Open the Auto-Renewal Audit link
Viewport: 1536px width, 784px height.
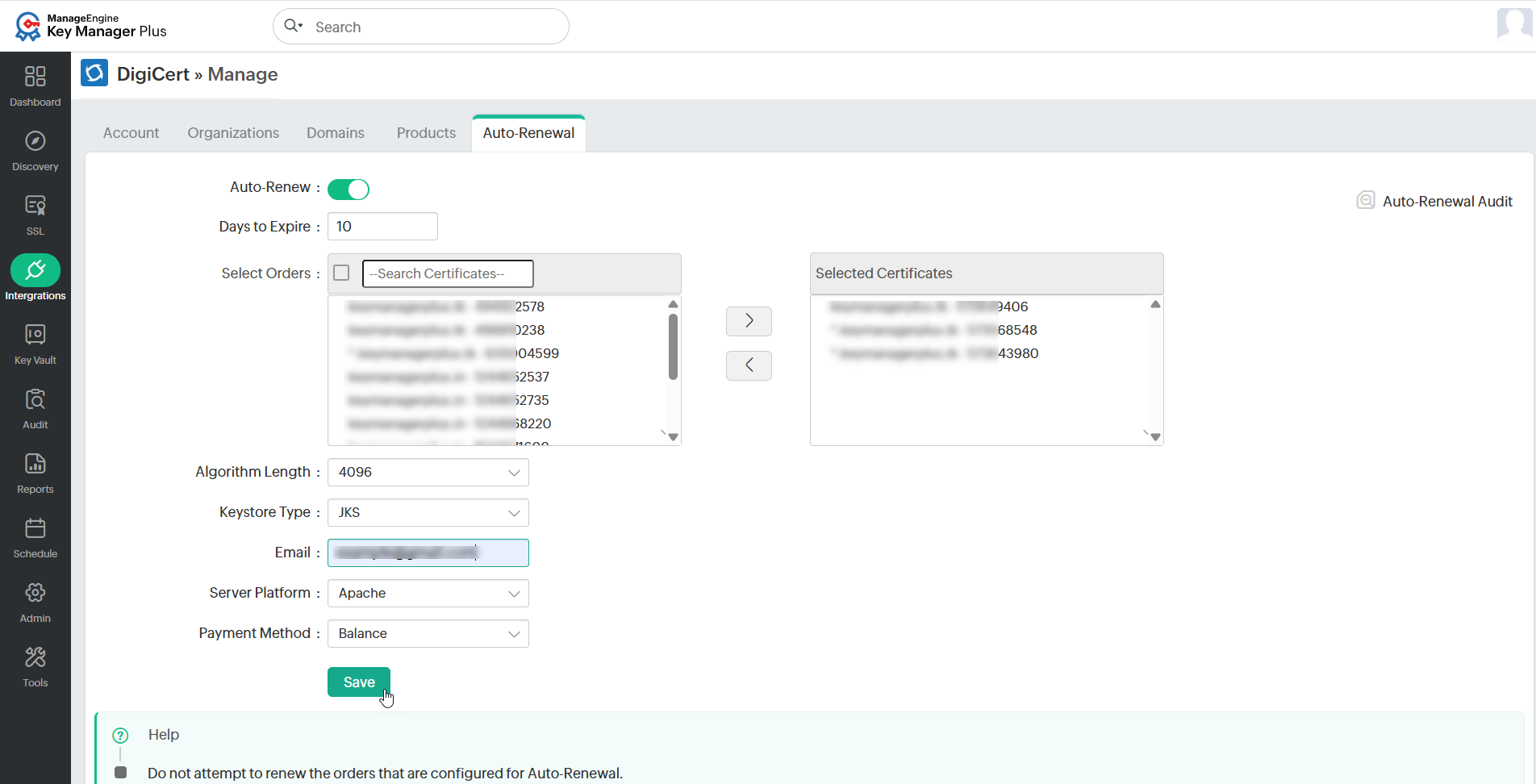point(1447,202)
